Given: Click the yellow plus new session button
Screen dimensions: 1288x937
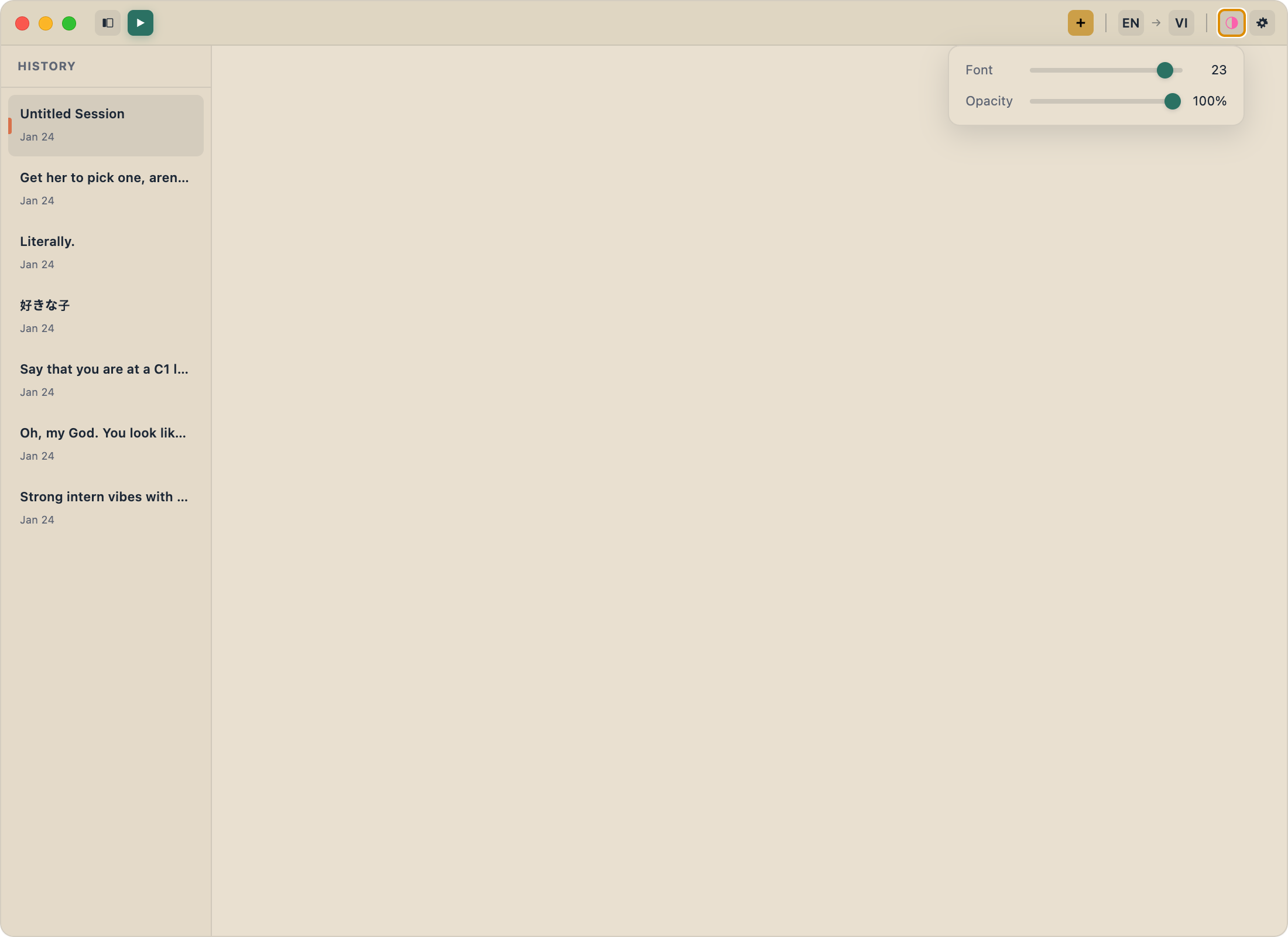Looking at the screenshot, I should (x=1080, y=23).
